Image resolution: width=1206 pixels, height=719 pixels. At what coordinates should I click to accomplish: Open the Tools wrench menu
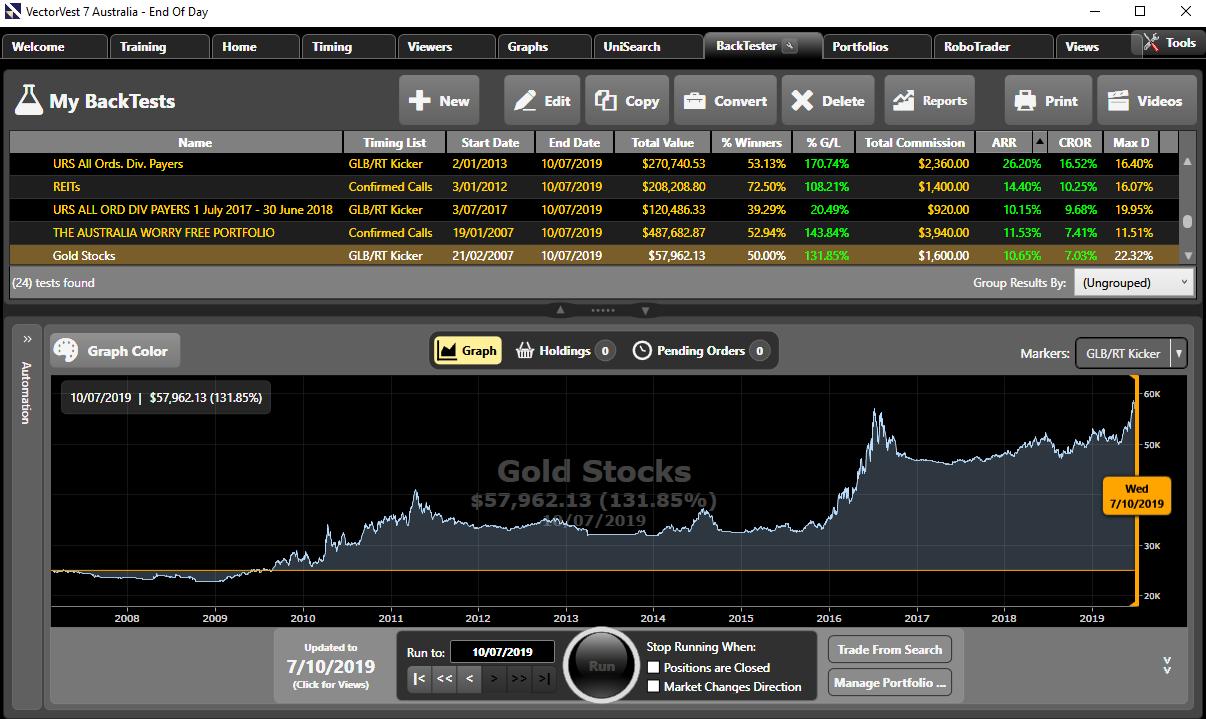(x=1168, y=43)
